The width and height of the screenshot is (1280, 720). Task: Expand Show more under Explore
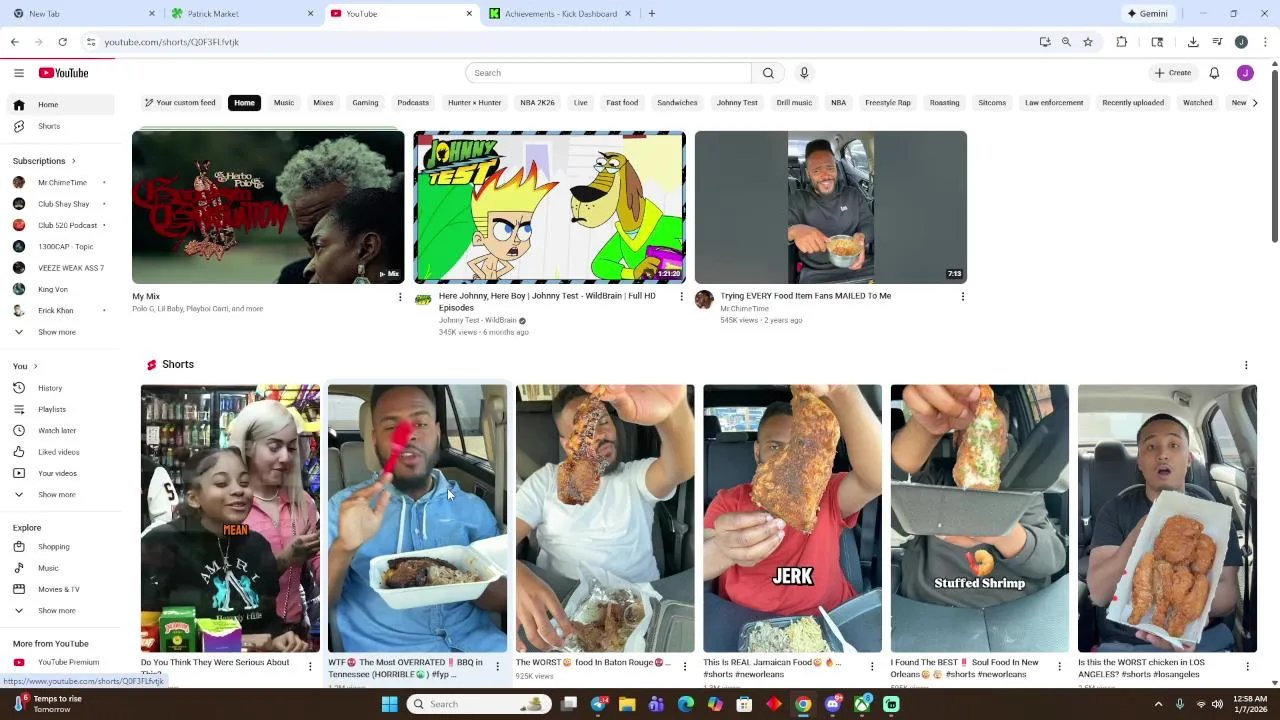pos(59,610)
